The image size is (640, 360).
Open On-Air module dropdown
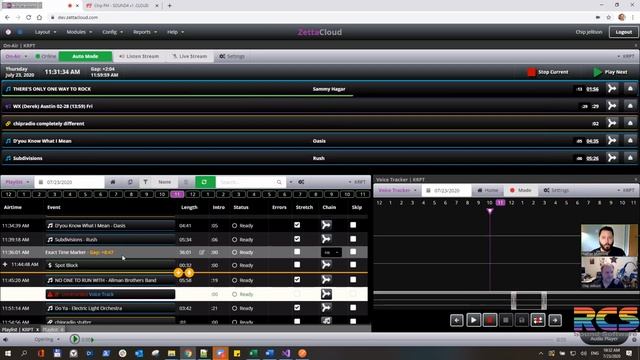16,56
